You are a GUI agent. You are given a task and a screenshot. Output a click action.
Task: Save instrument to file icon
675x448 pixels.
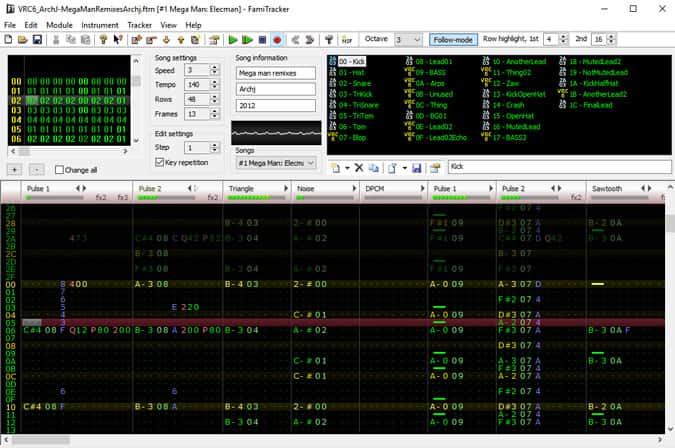(x=416, y=168)
